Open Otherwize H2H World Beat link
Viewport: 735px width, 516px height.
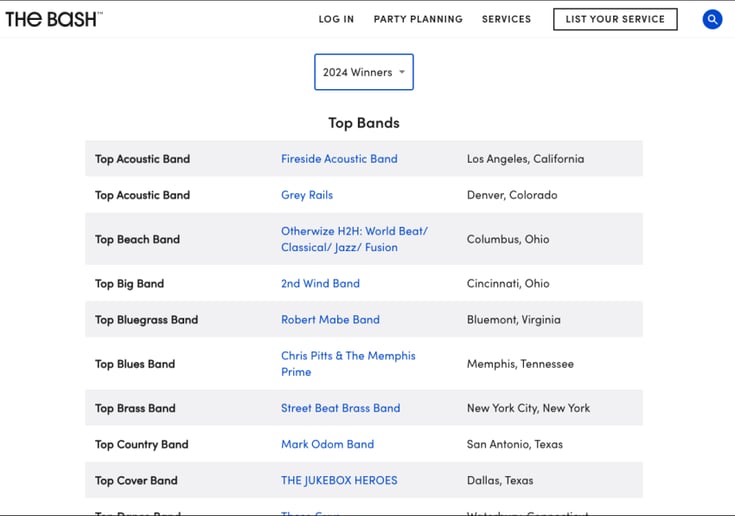click(354, 239)
